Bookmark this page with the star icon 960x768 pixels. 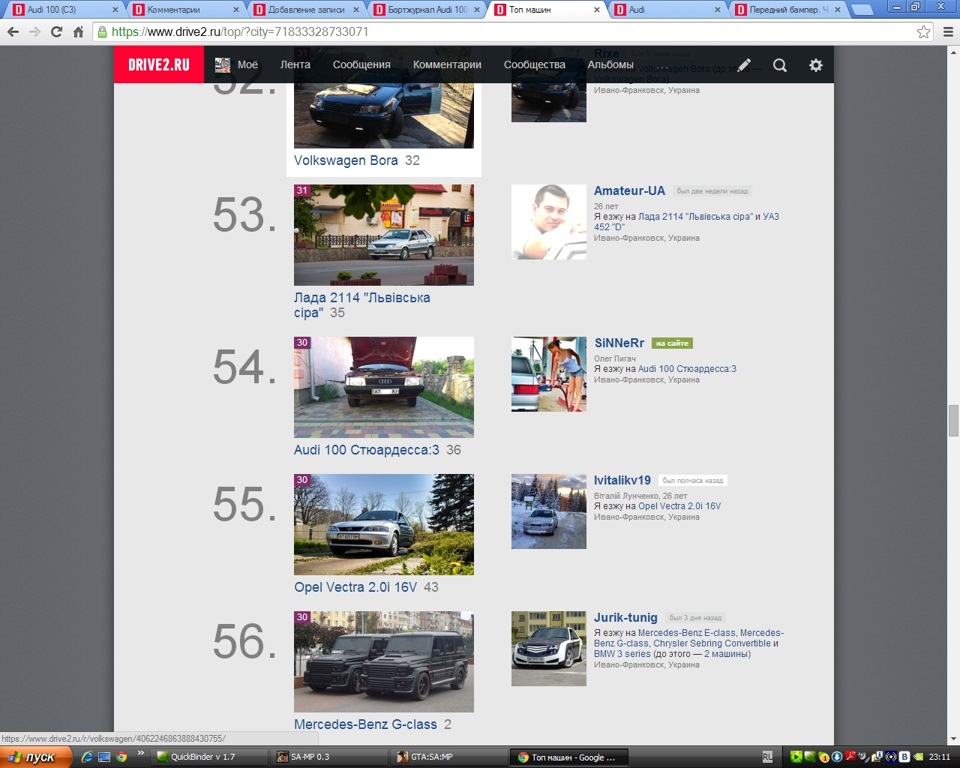pos(923,32)
